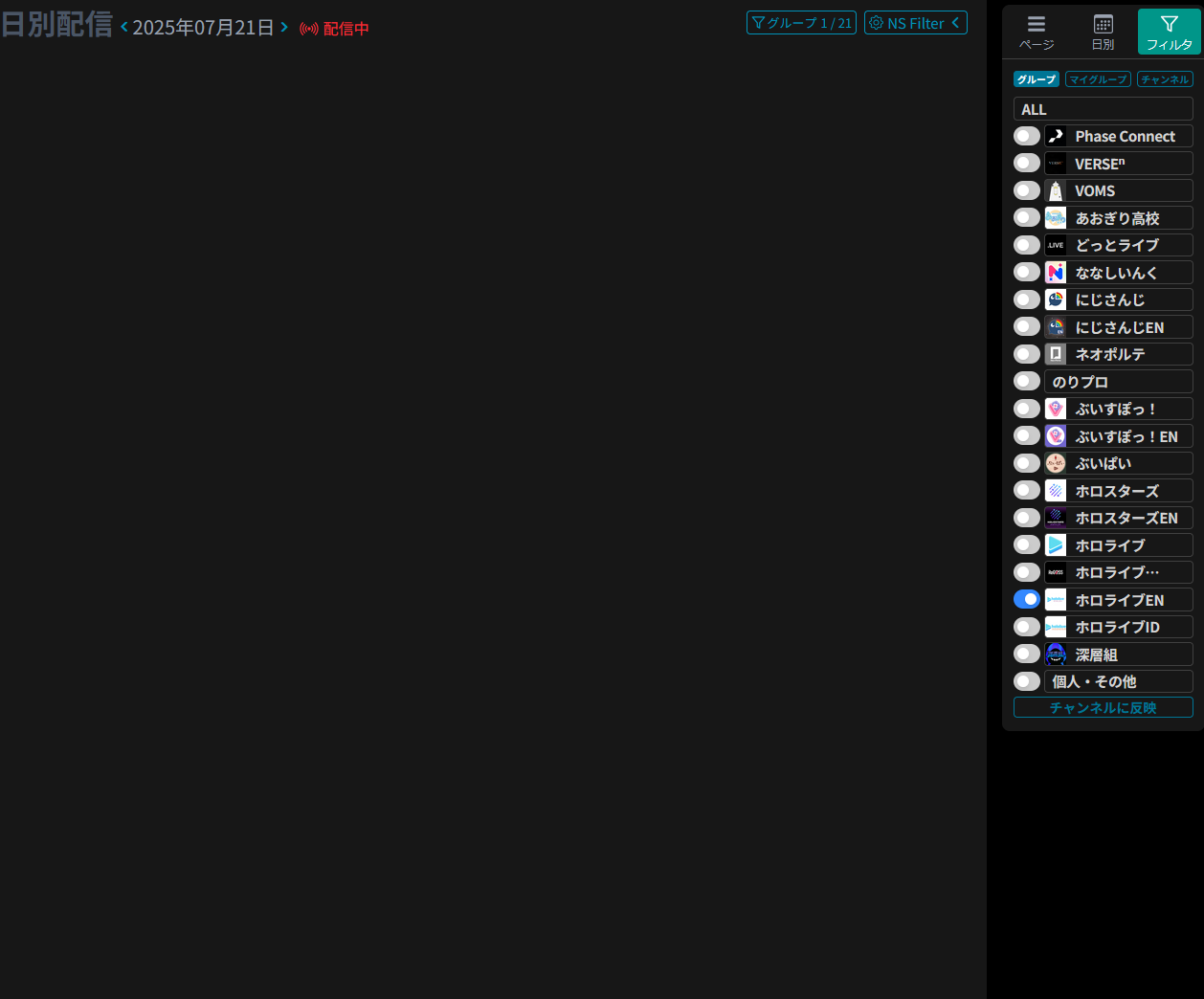Enable the ホロスターズEN switch
Screen dimensions: 1204x999
click(1027, 518)
